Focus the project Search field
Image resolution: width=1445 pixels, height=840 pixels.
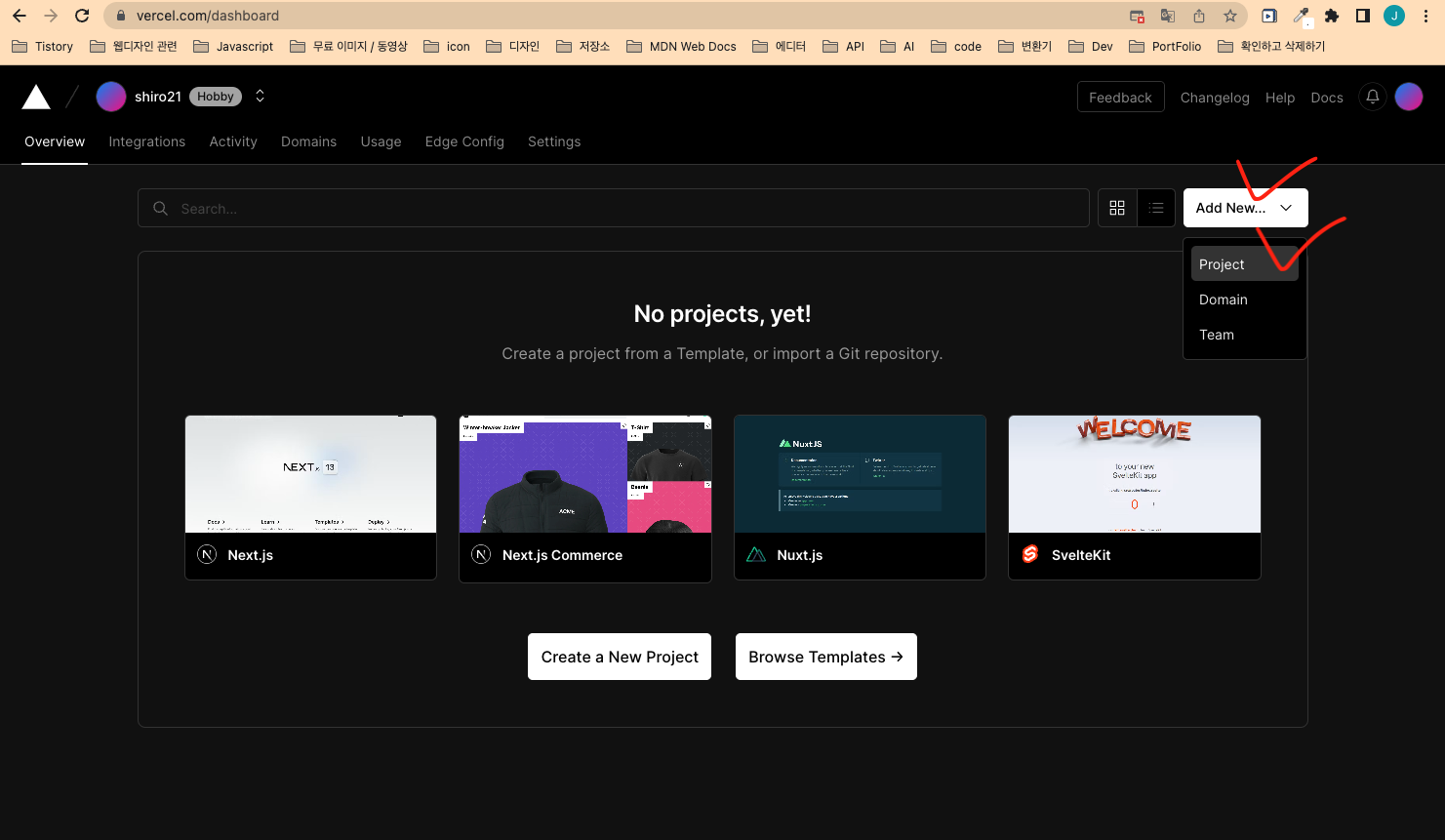point(614,208)
